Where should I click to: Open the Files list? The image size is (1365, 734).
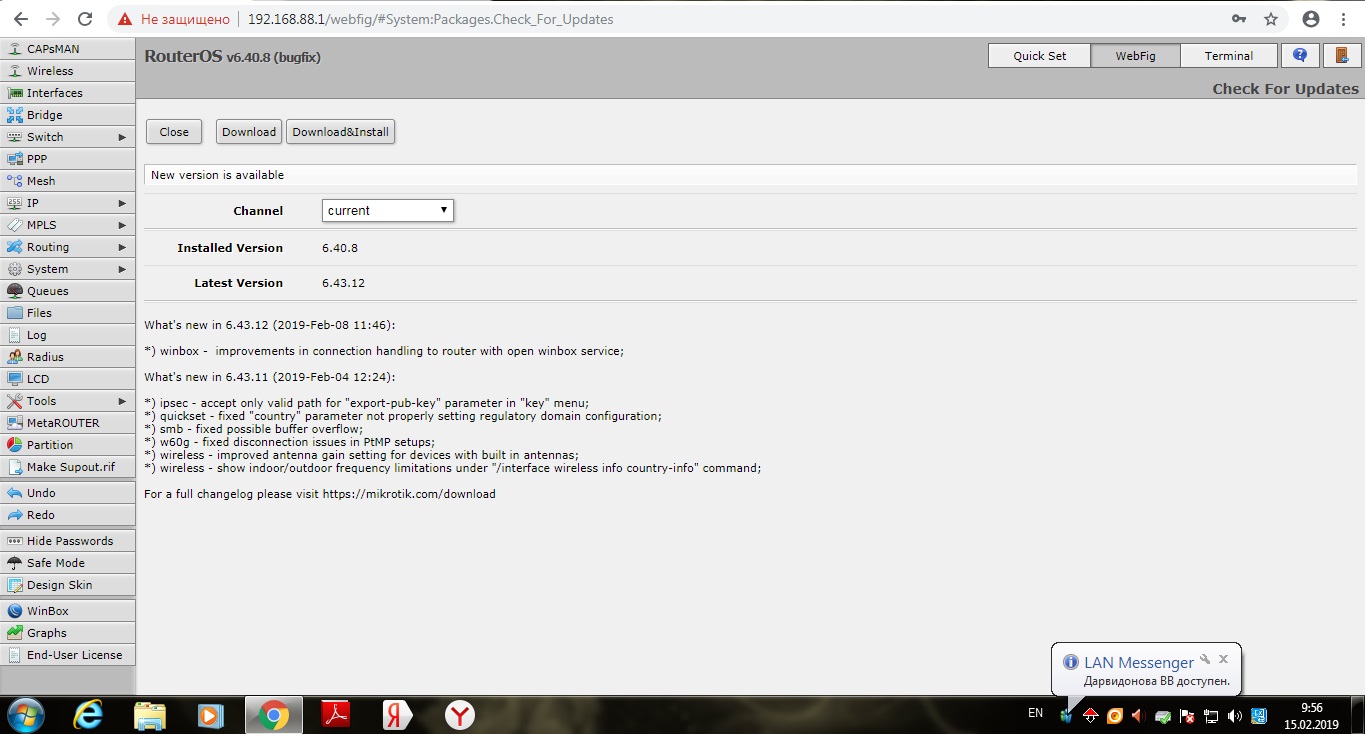coord(68,313)
